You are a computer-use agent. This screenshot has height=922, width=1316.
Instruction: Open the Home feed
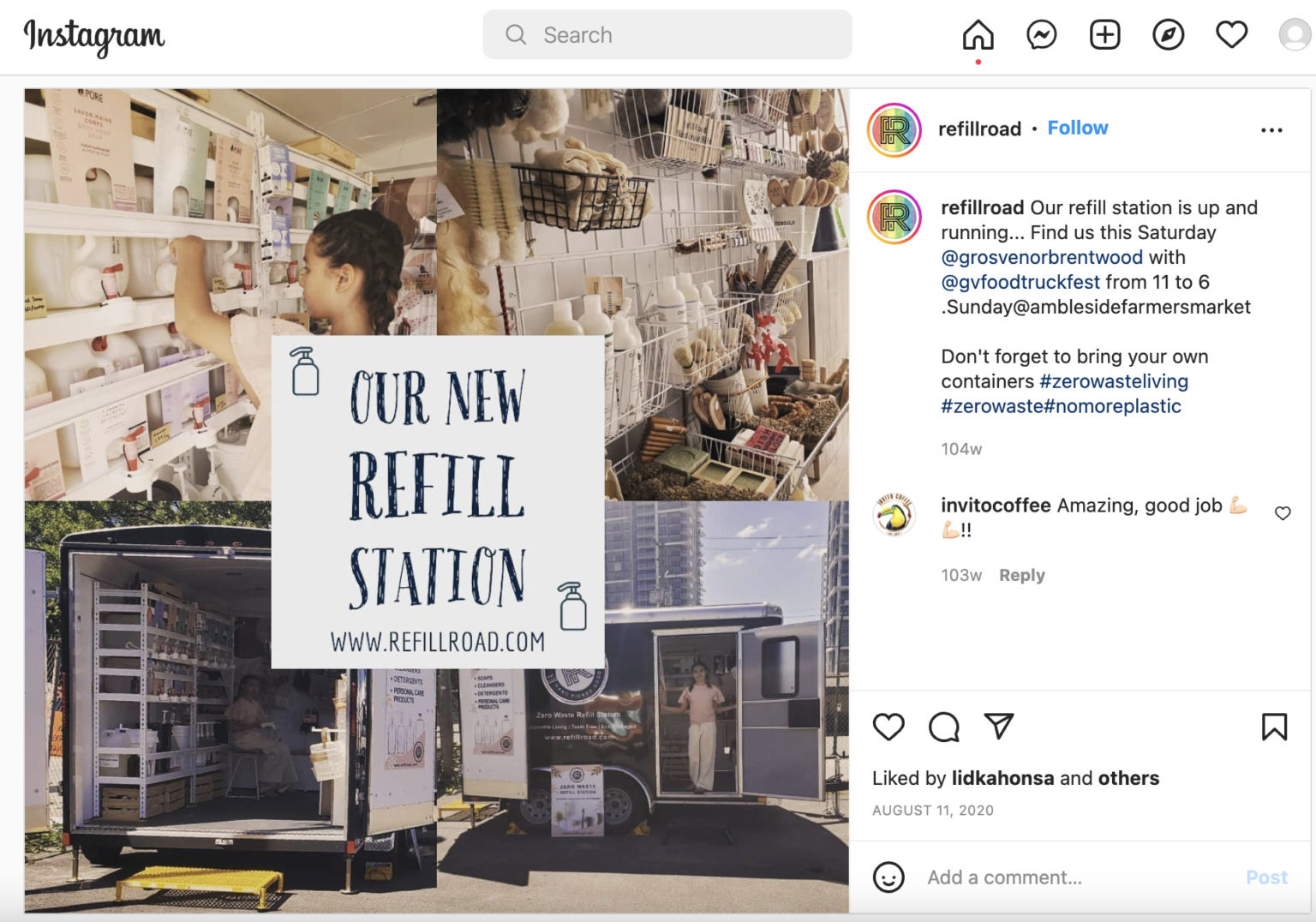pyautogui.click(x=978, y=35)
